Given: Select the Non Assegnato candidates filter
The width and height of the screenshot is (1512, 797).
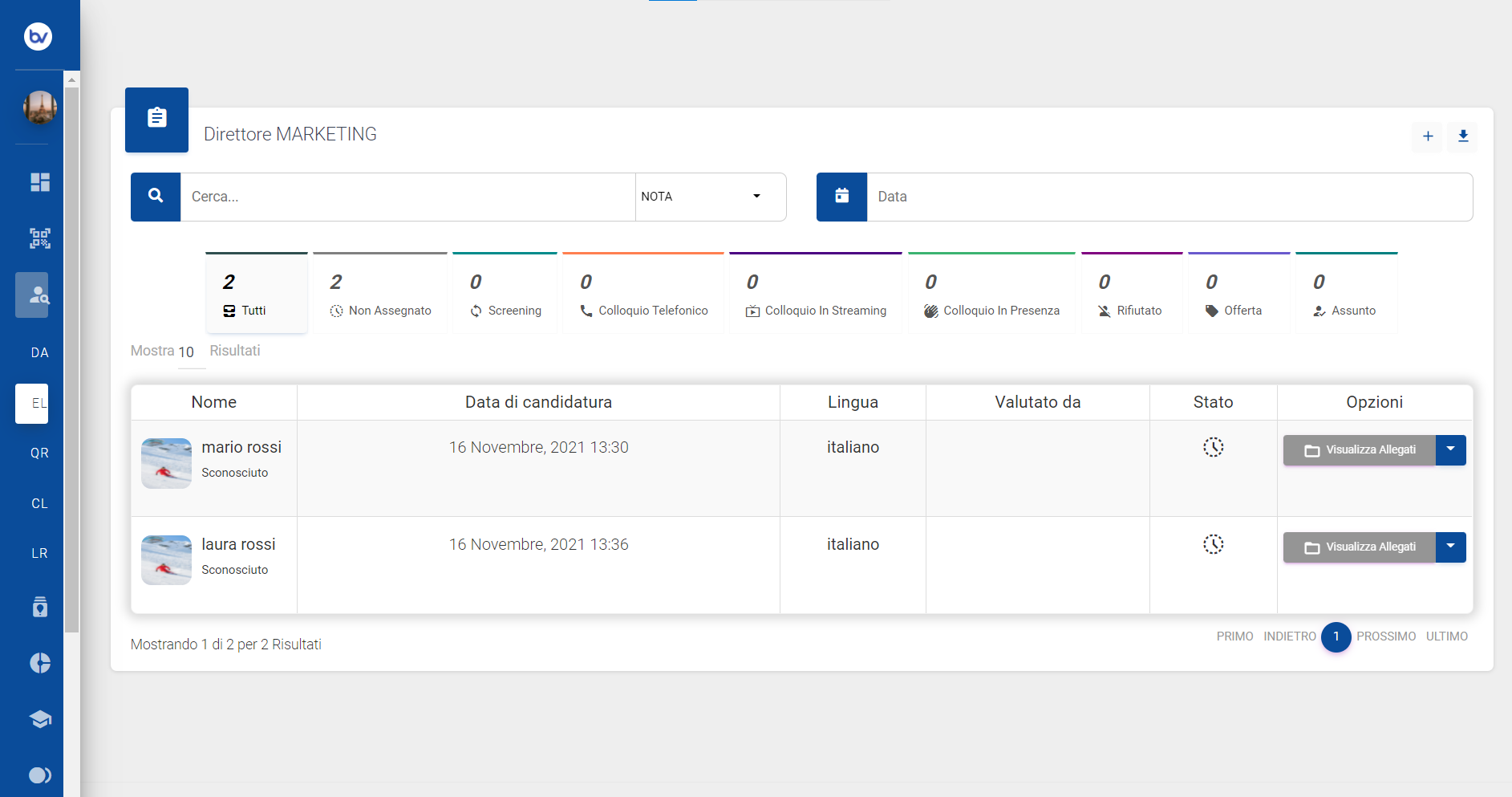Looking at the screenshot, I should (x=379, y=295).
